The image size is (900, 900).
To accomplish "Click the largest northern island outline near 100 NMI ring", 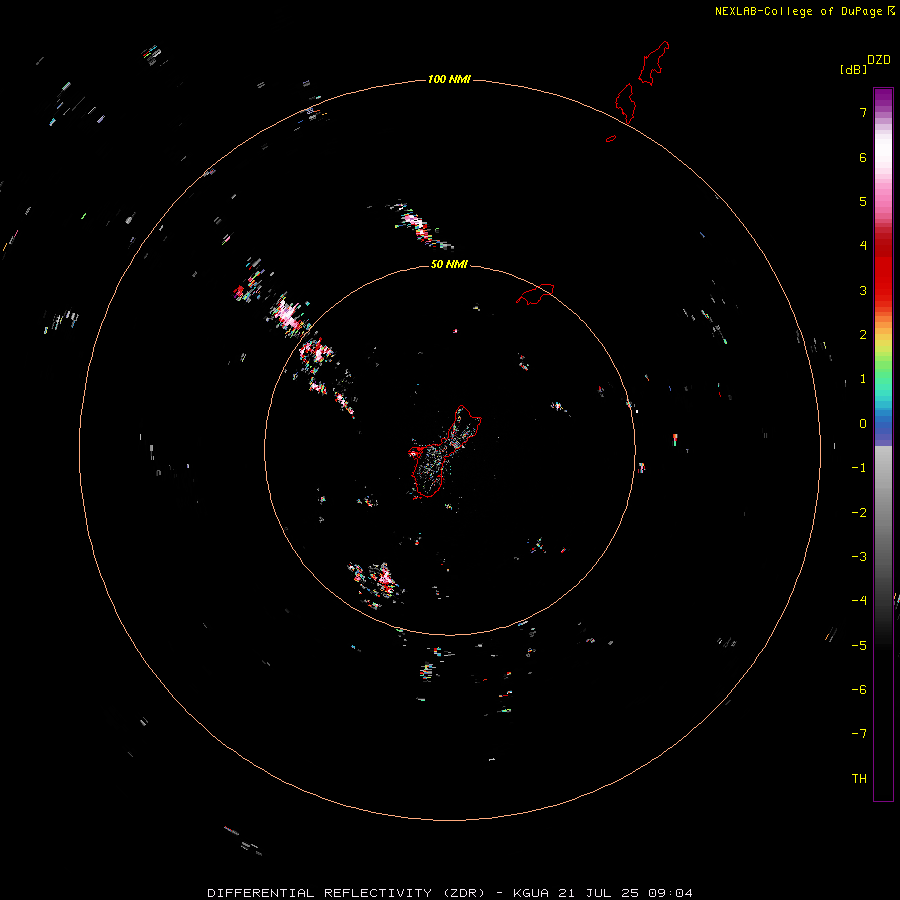I will coord(654,63).
